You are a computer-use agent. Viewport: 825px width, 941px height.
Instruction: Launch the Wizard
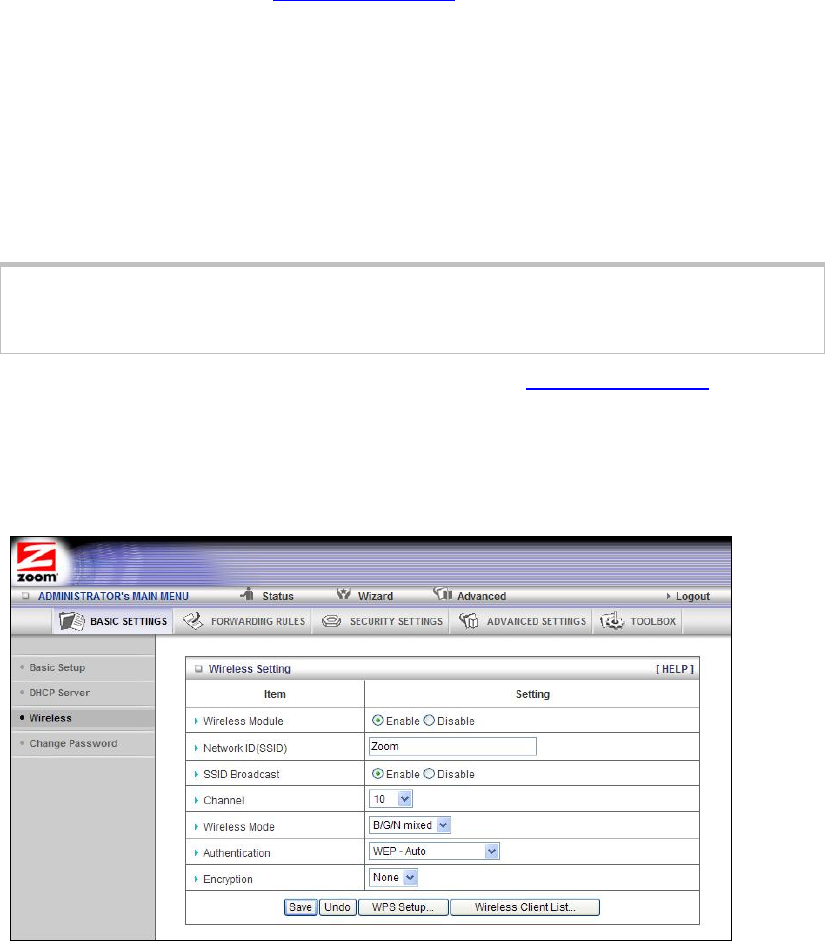[x=376, y=596]
